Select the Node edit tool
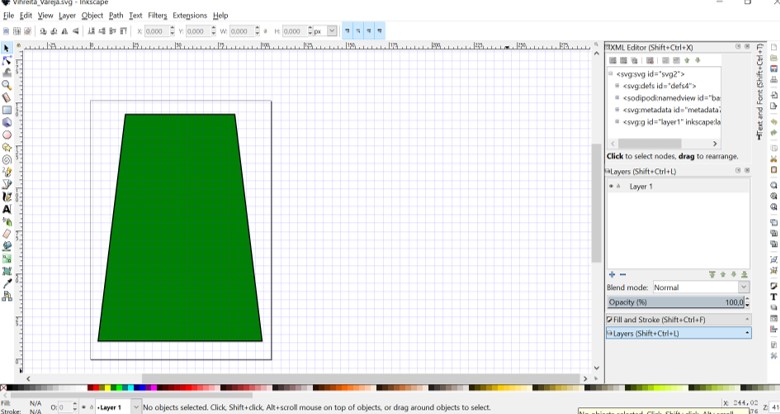The image size is (780, 414). (x=6, y=60)
